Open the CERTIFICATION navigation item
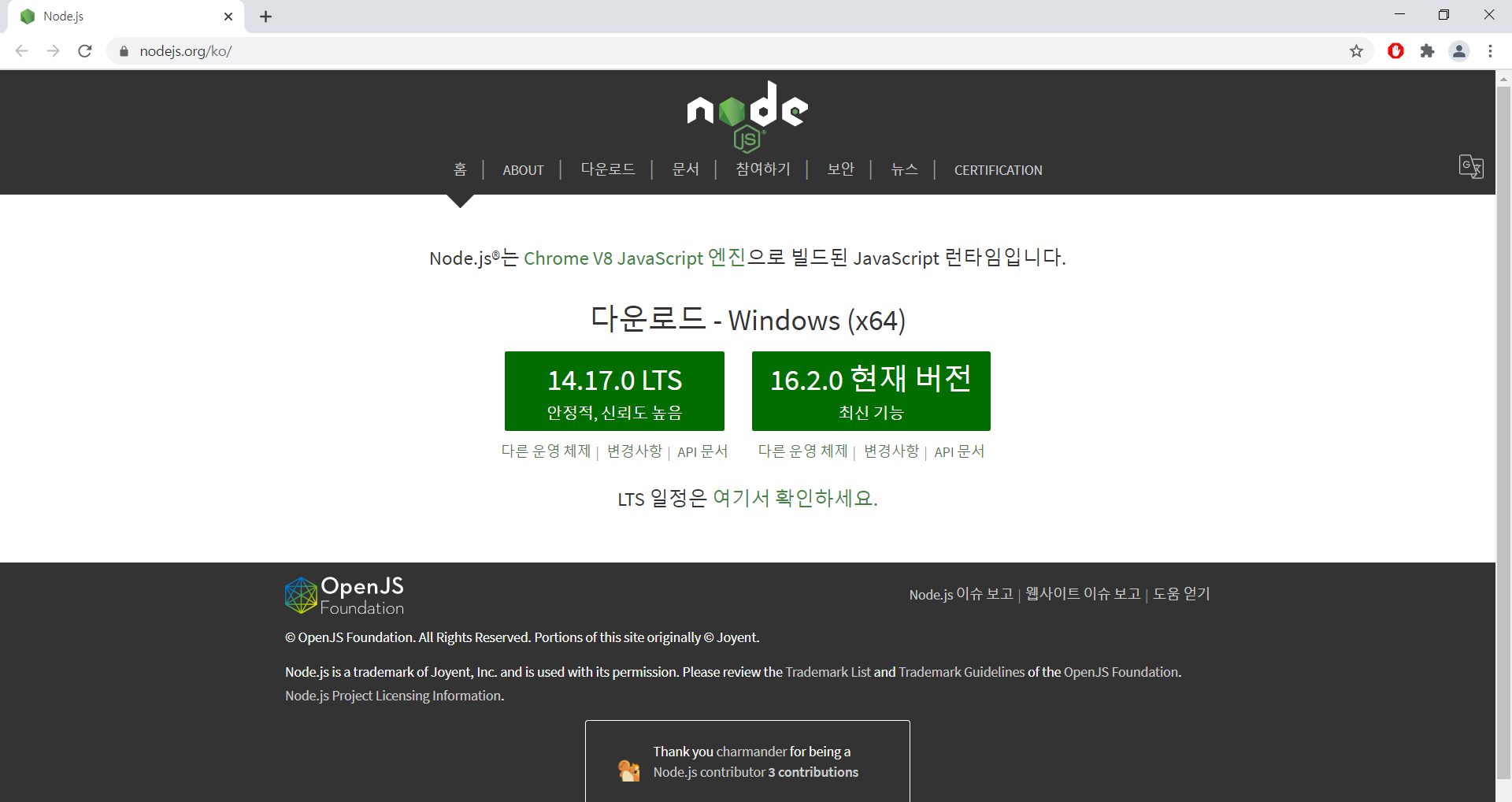The image size is (1512, 802). click(x=999, y=170)
